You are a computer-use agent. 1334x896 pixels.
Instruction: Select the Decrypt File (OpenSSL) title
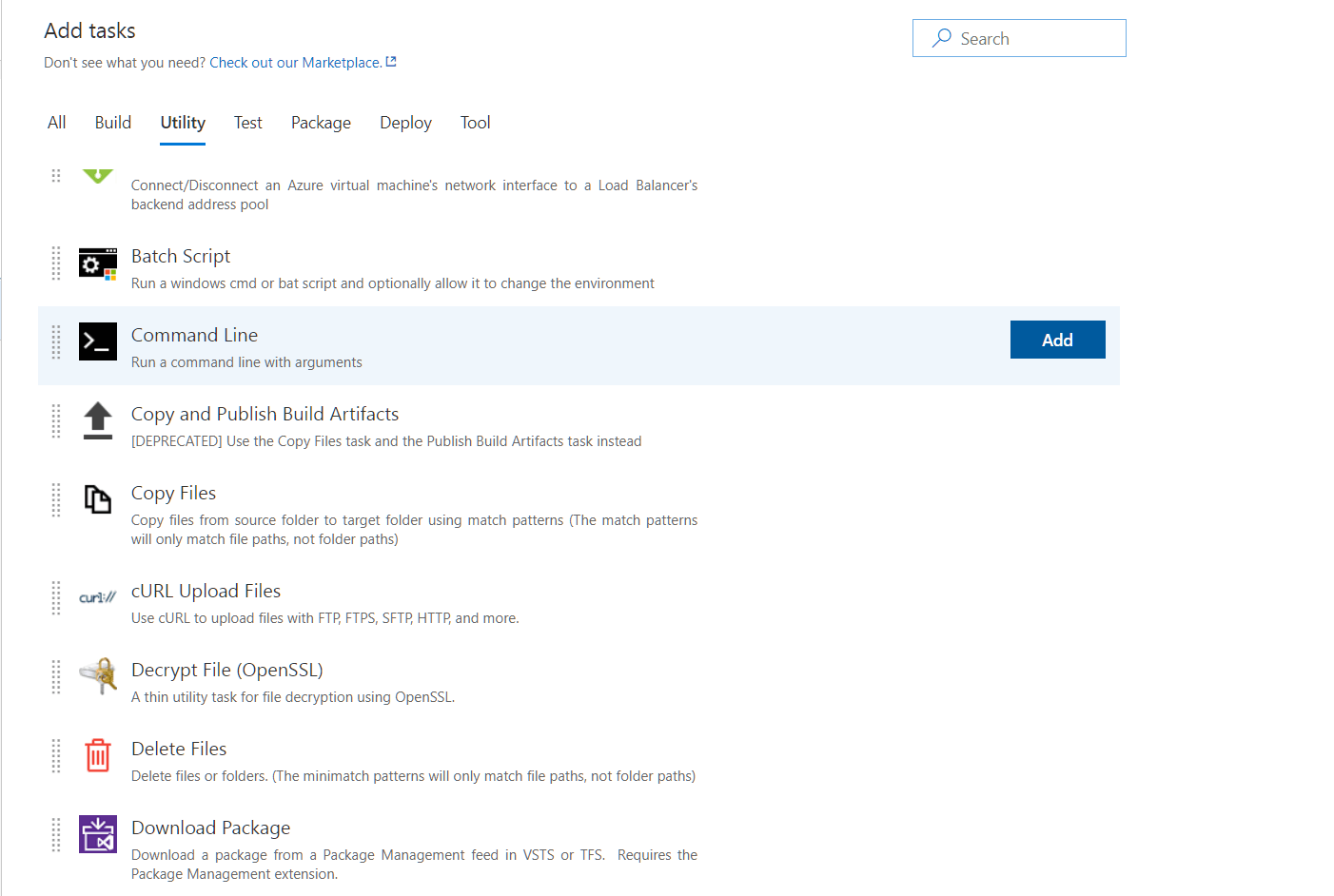[x=227, y=670]
